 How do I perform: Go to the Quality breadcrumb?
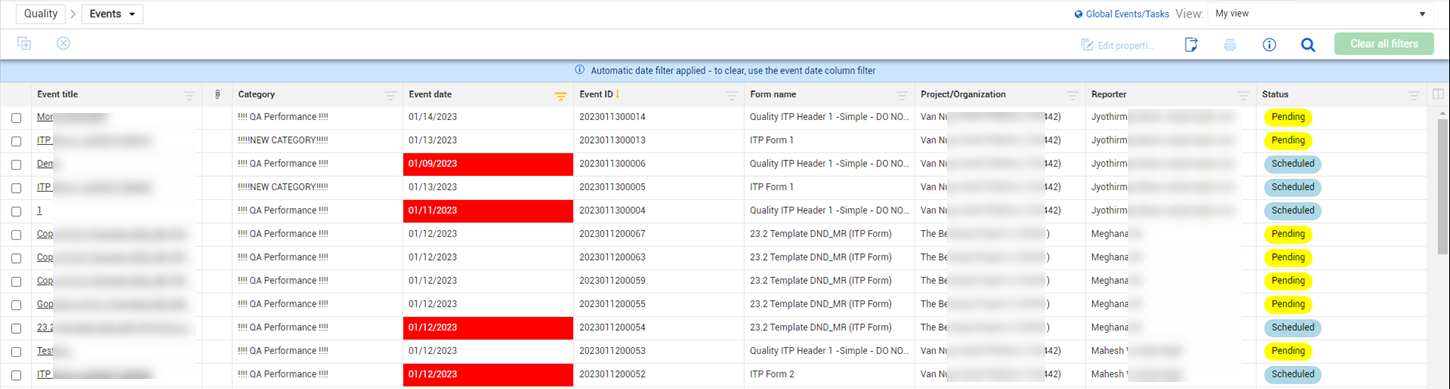pos(41,14)
